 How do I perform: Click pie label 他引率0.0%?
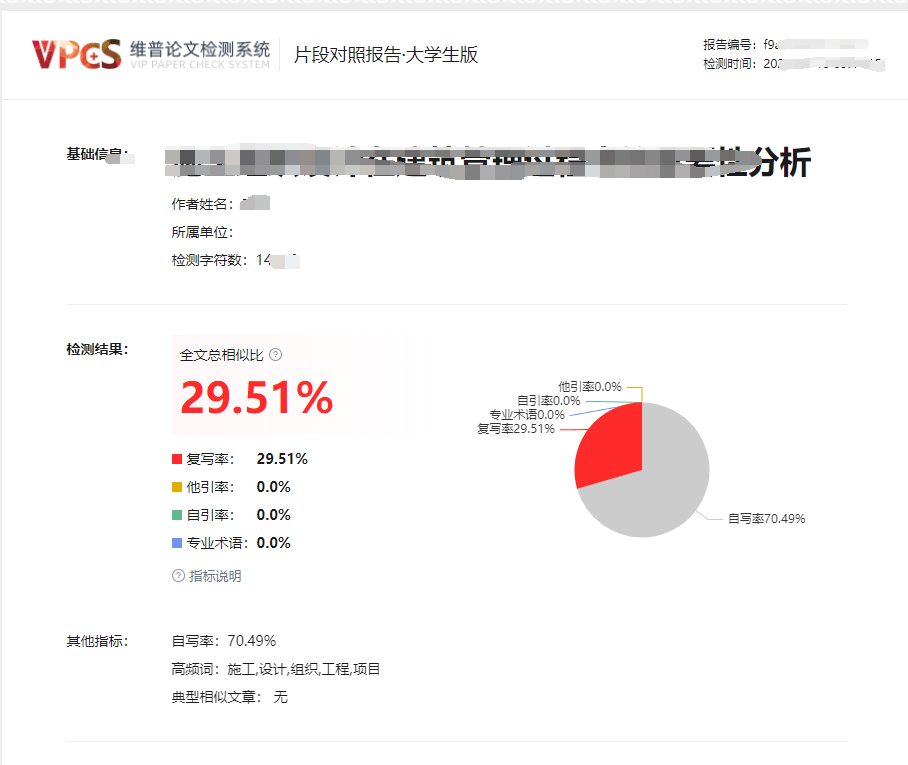tap(590, 387)
